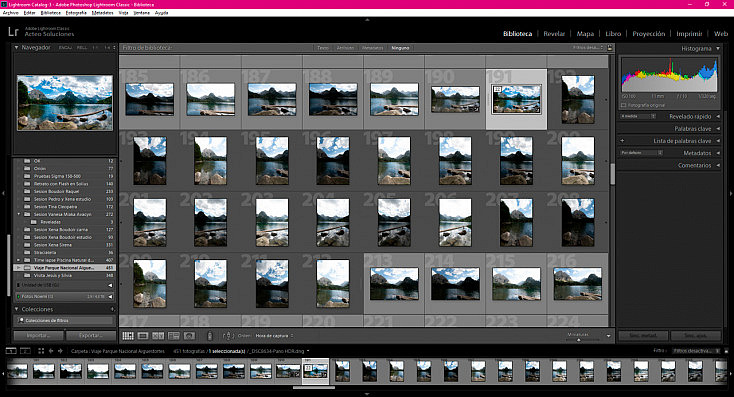Open Filtros desactivados dropdown in filter bar
The height and width of the screenshot is (397, 734).
tap(587, 48)
